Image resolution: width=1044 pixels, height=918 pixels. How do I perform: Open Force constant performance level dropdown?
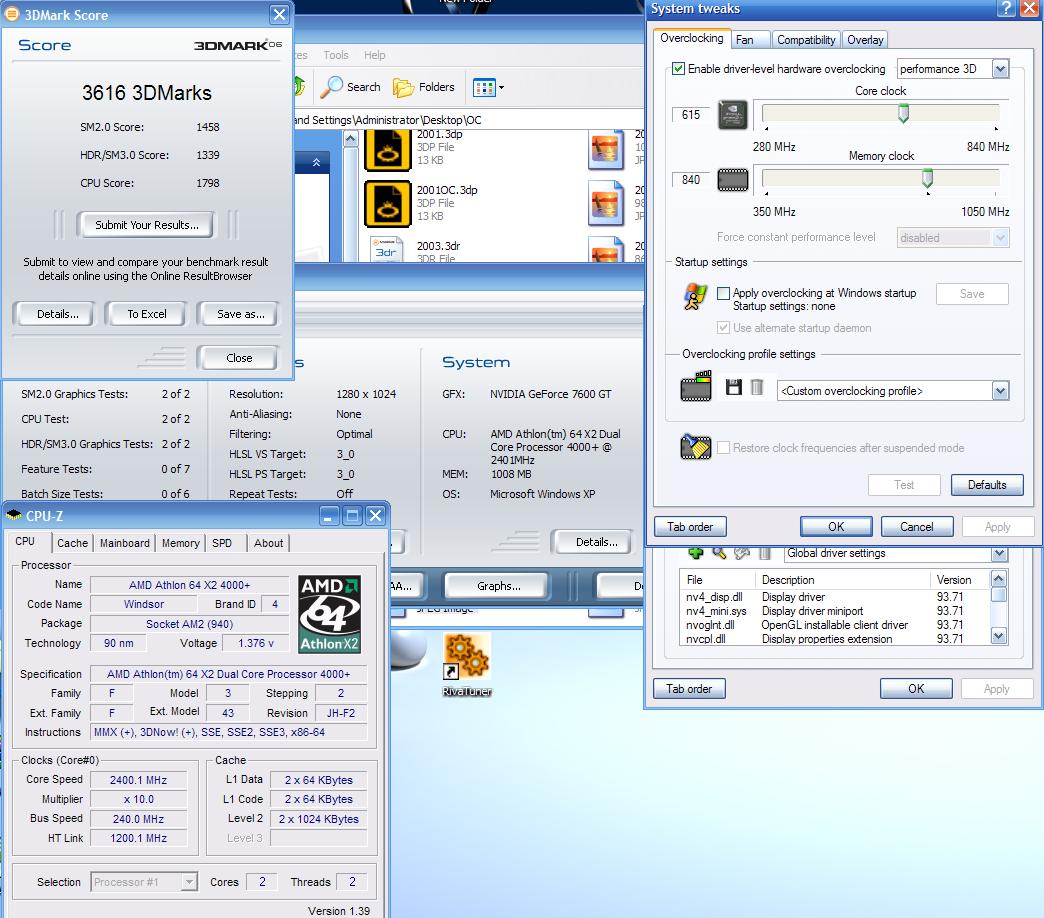(1000, 238)
